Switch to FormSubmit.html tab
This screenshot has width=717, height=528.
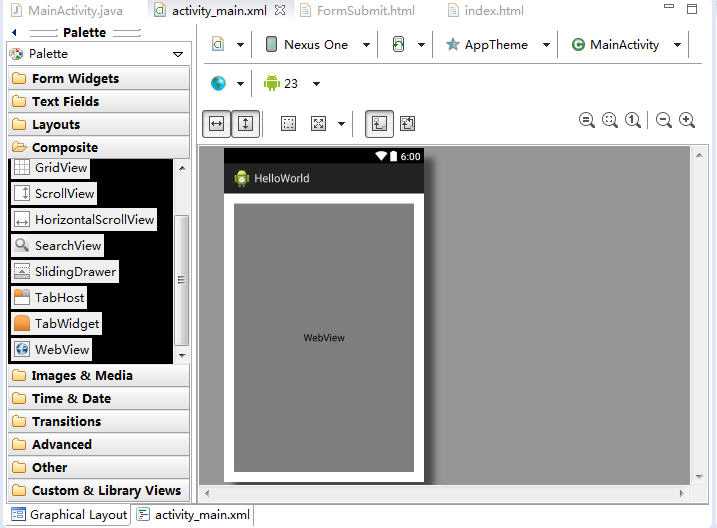(357, 11)
